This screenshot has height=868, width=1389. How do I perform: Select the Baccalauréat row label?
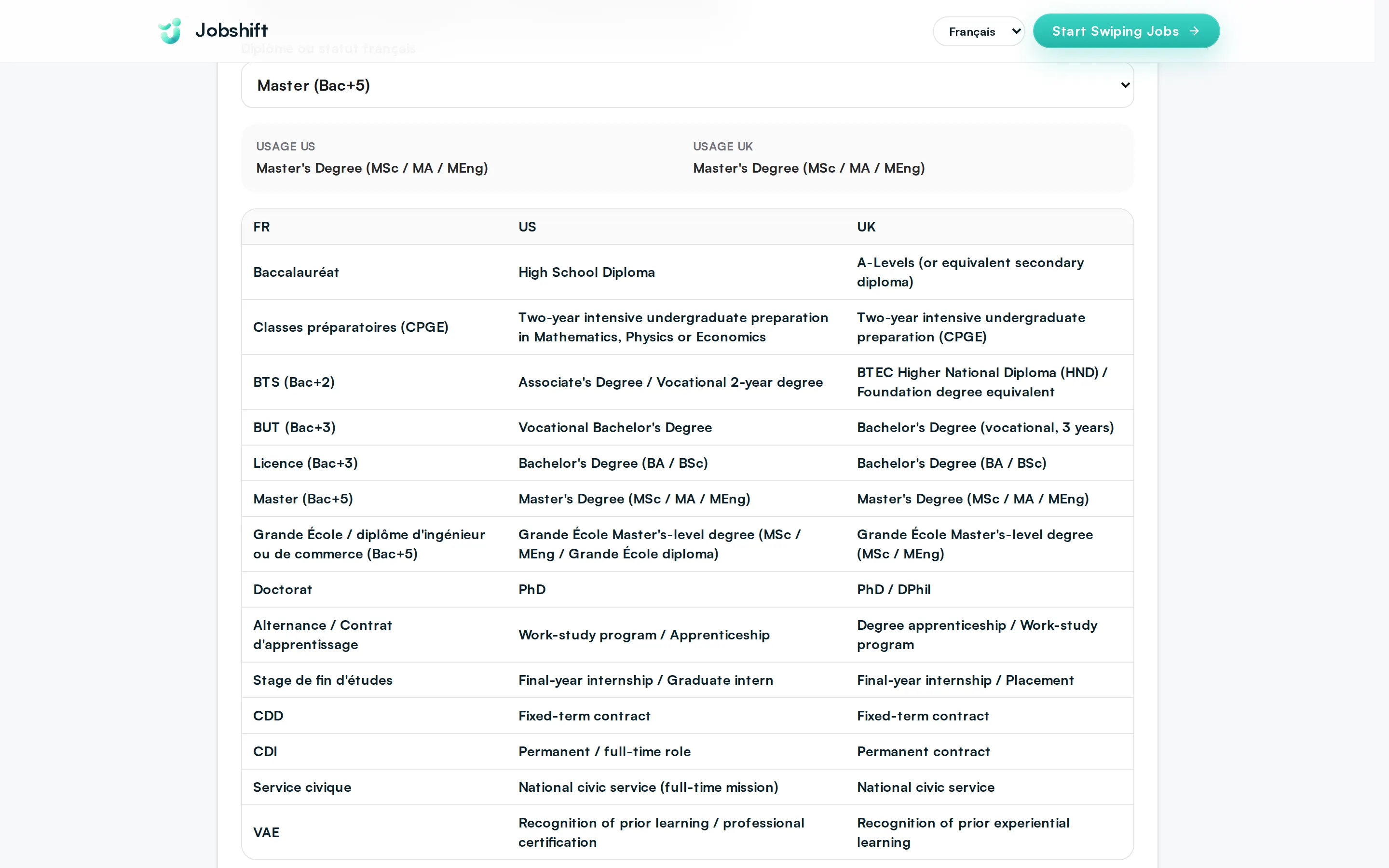pos(296,272)
